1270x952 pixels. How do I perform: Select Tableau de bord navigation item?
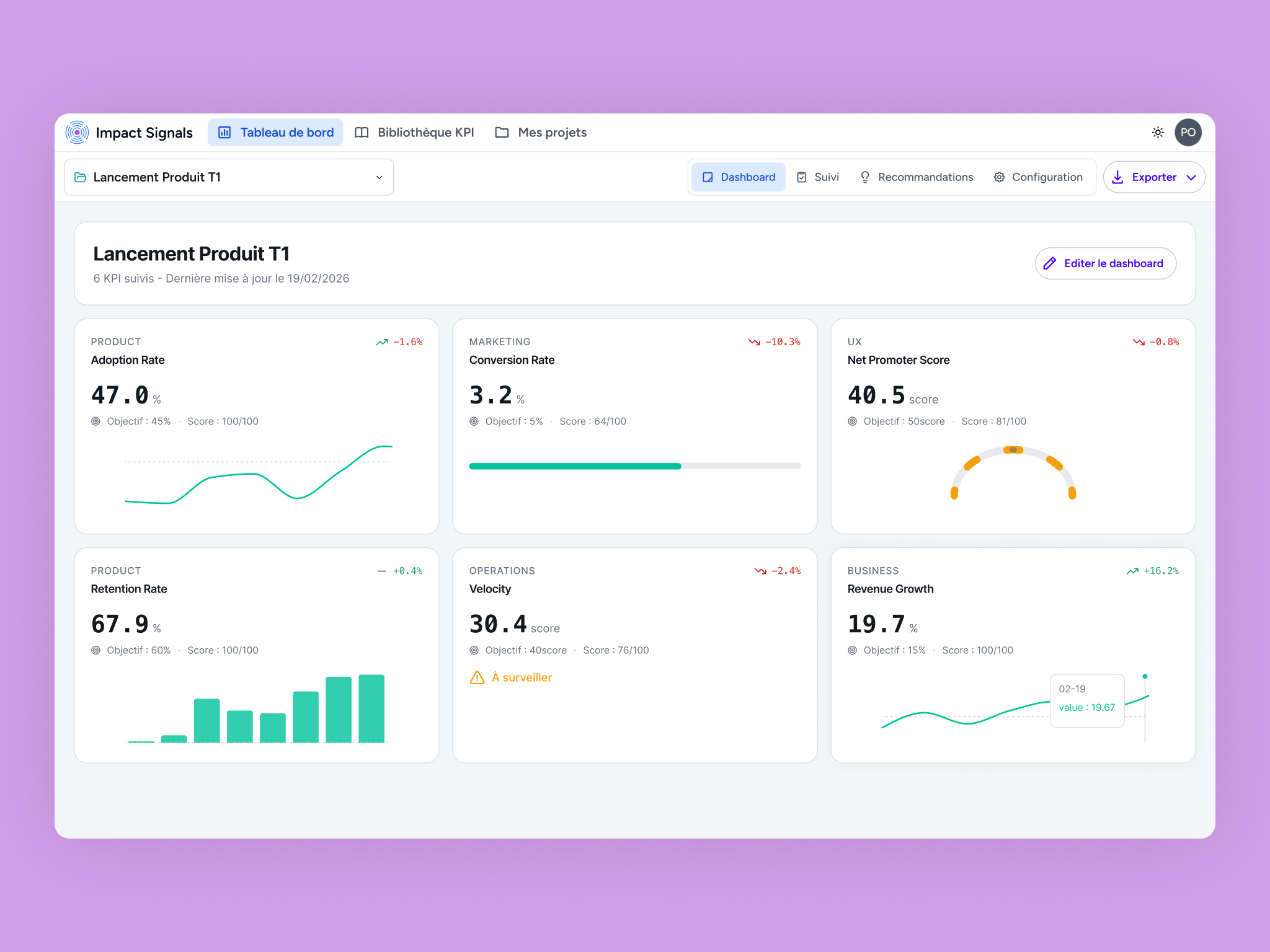click(275, 133)
